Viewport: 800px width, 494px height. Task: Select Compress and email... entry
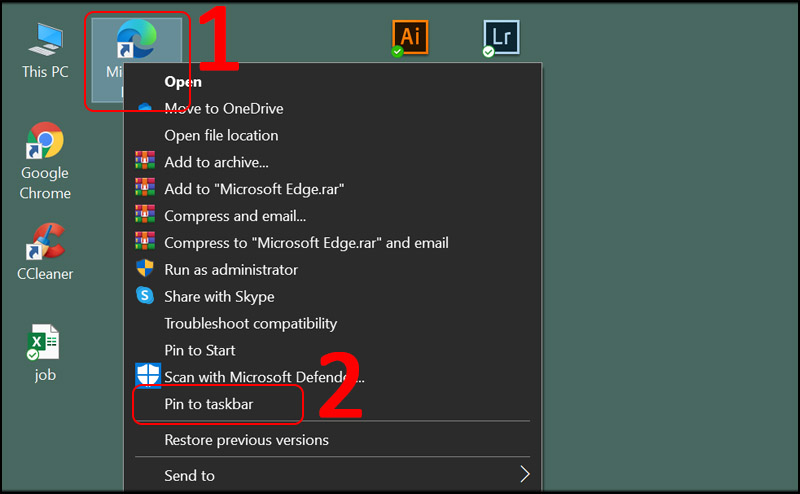tap(235, 215)
